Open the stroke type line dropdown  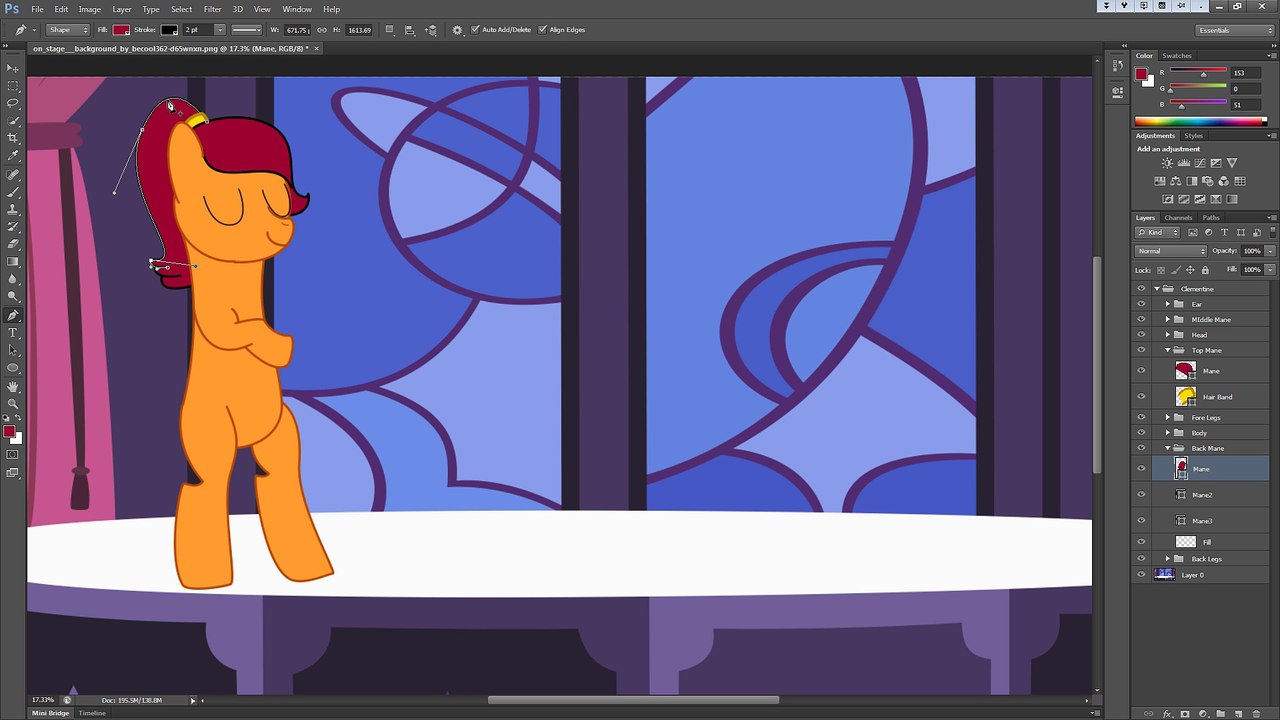(246, 30)
